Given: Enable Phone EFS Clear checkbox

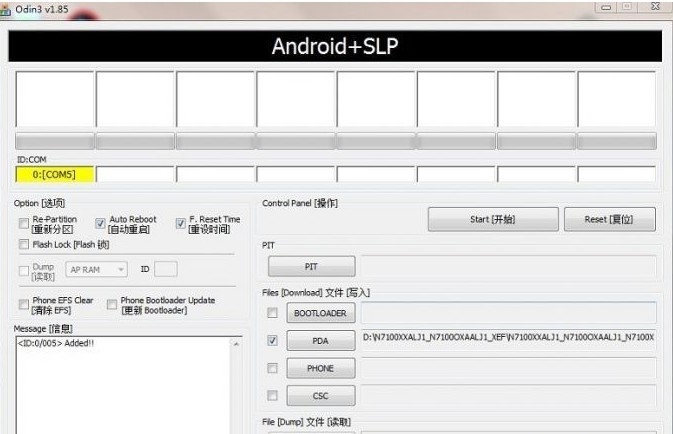Looking at the screenshot, I should (24, 305).
